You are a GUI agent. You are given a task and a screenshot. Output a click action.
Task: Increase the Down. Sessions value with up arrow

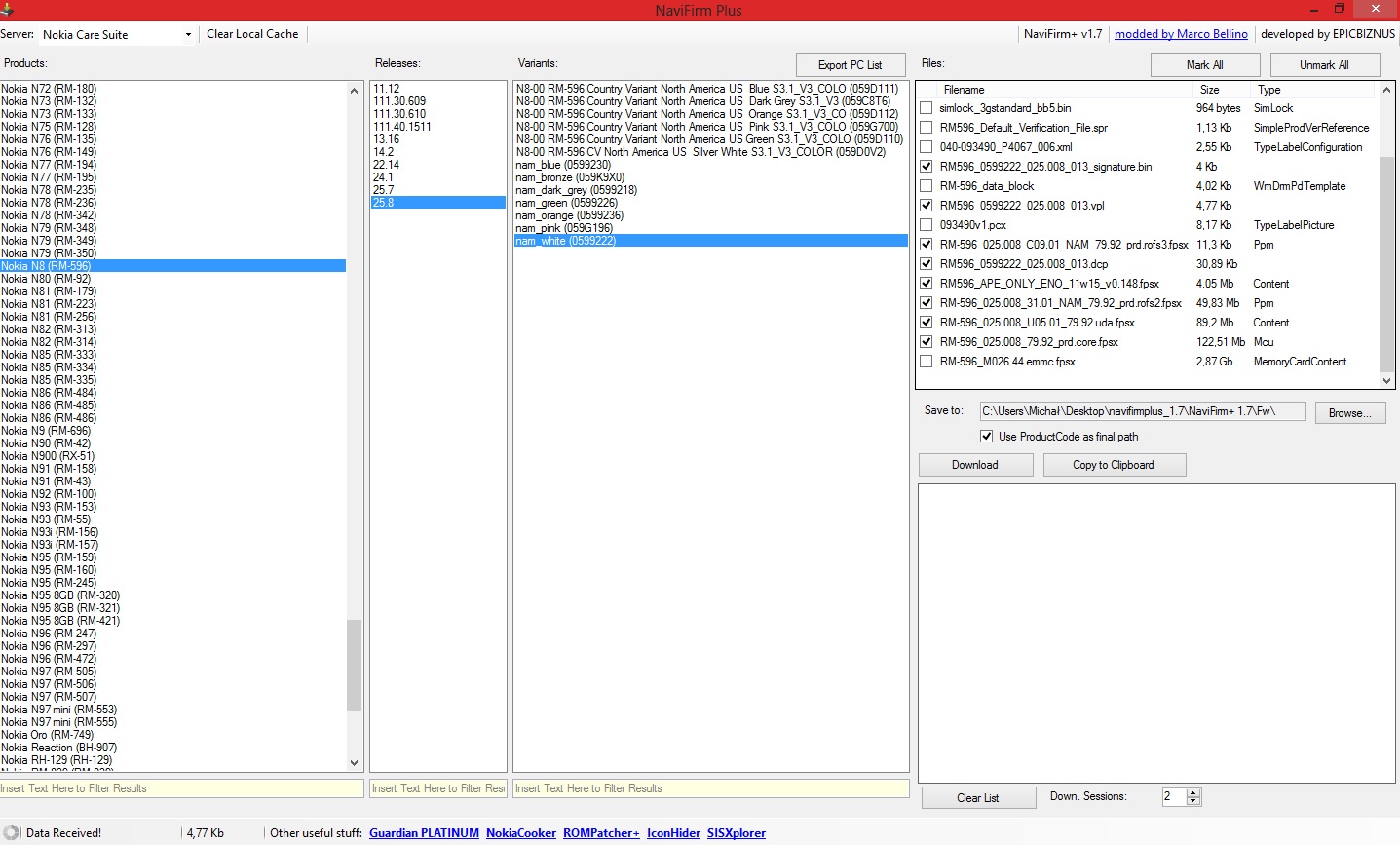pyautogui.click(x=1193, y=792)
